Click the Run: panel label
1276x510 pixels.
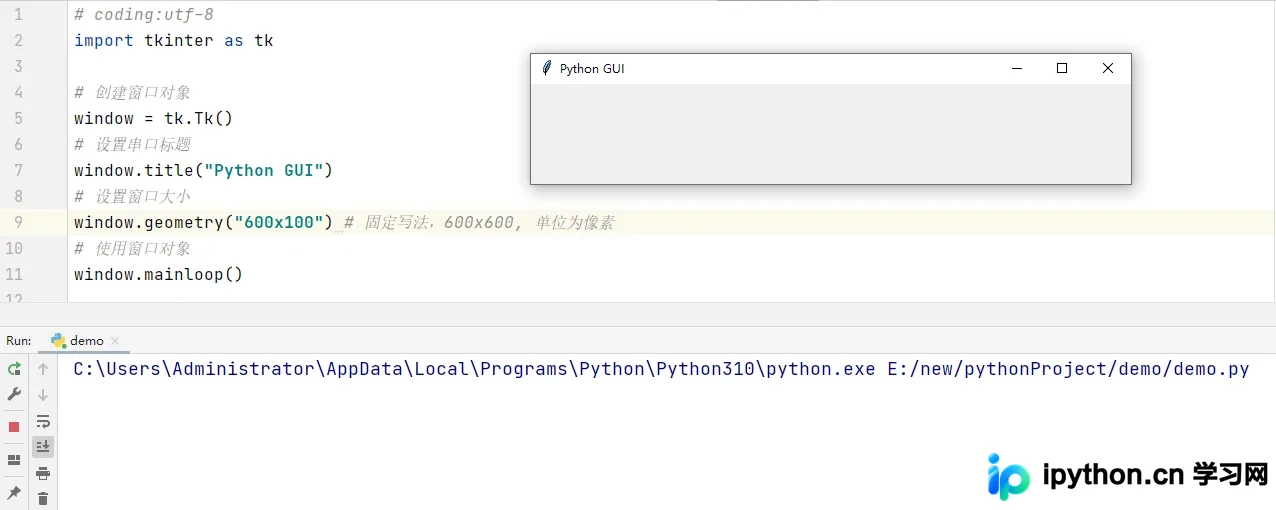[x=18, y=341]
